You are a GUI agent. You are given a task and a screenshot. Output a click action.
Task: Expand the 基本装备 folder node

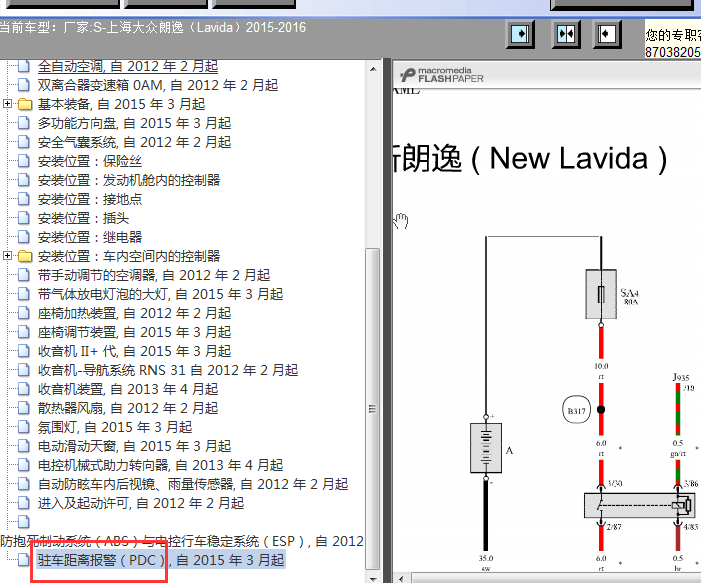coord(7,104)
